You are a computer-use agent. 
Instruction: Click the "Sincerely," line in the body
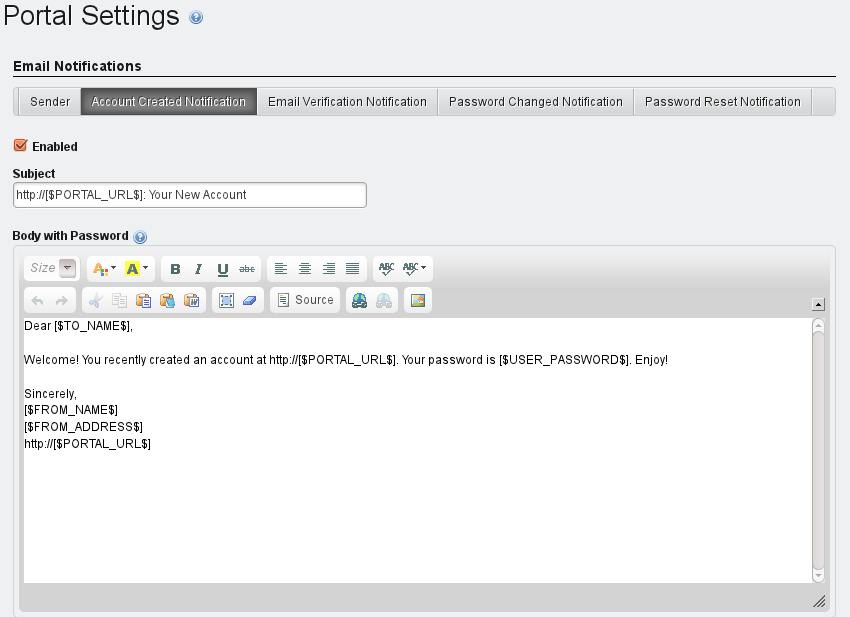click(50, 394)
